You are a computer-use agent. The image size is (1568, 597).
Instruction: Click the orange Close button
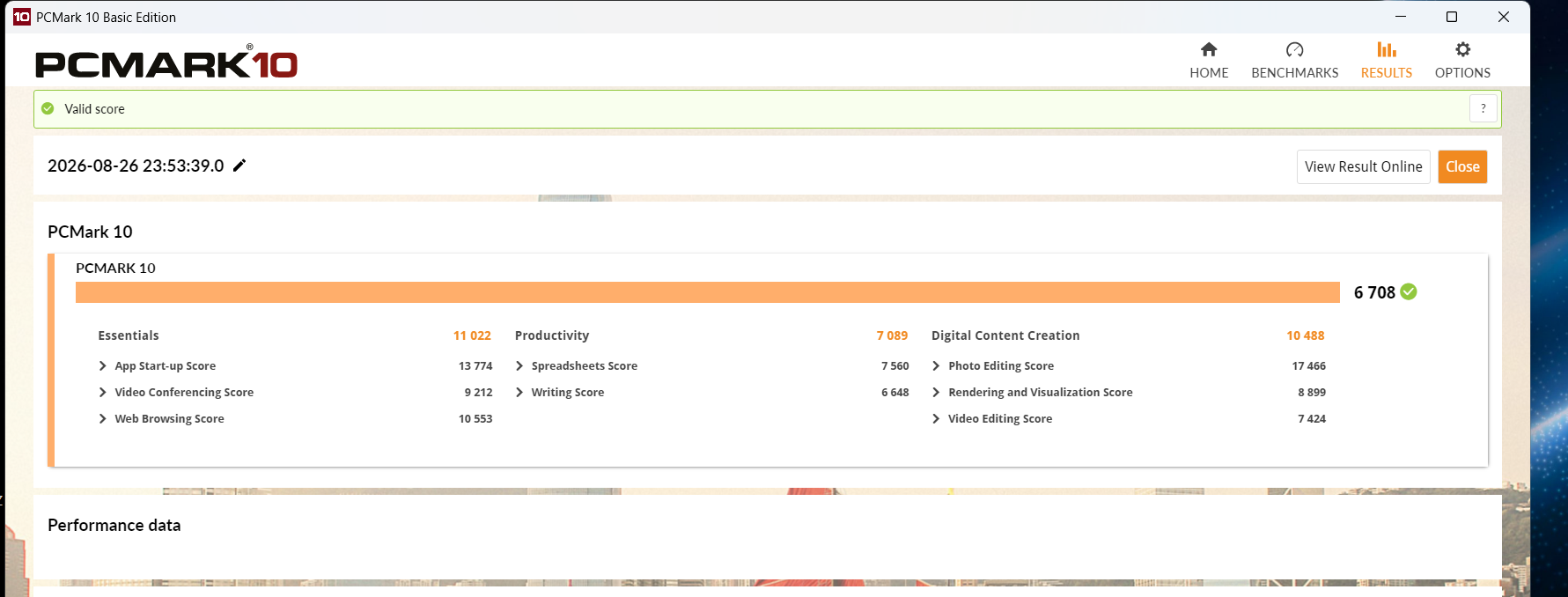pyautogui.click(x=1462, y=166)
